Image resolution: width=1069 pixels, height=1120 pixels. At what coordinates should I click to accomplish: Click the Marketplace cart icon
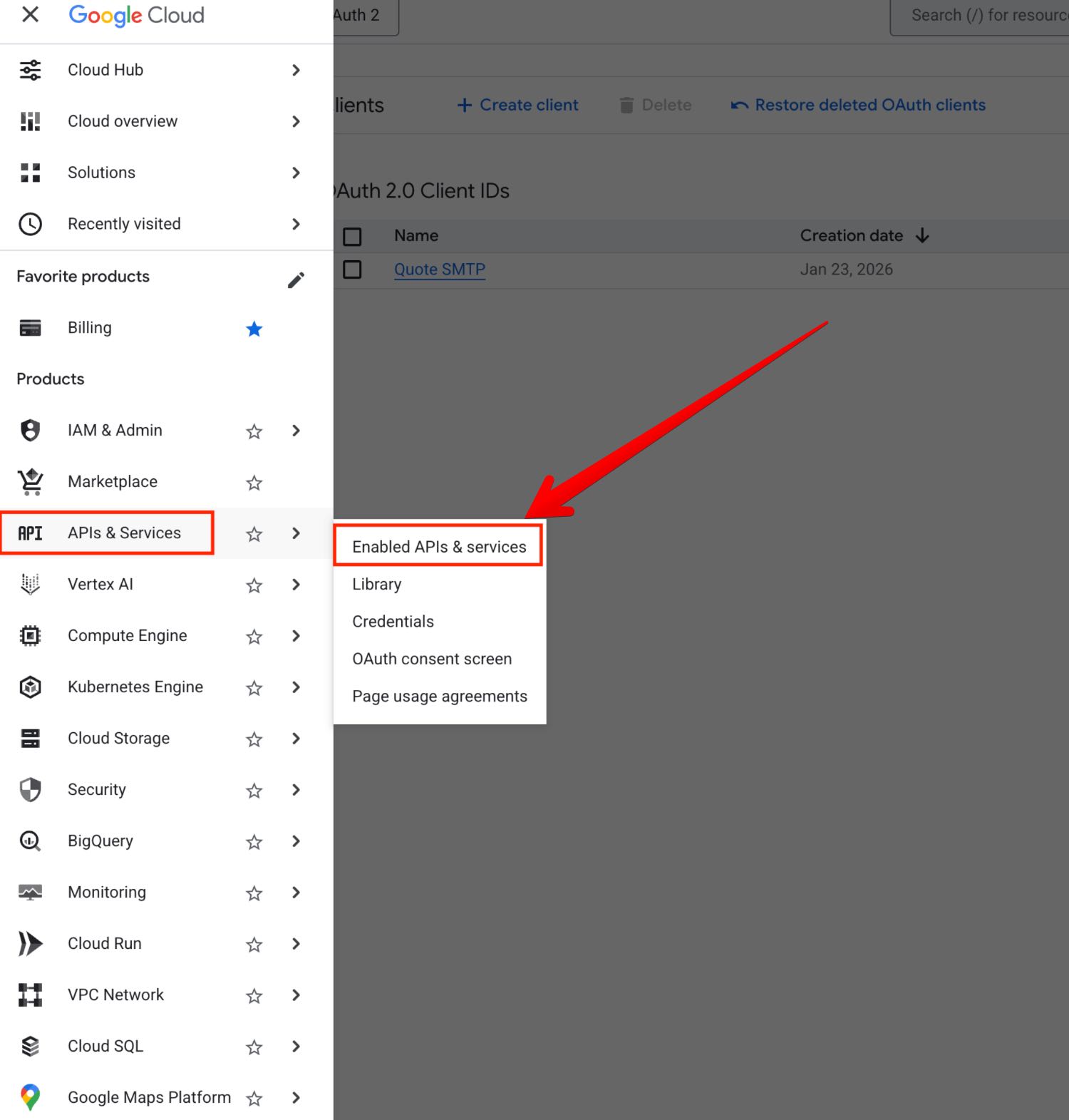click(30, 482)
